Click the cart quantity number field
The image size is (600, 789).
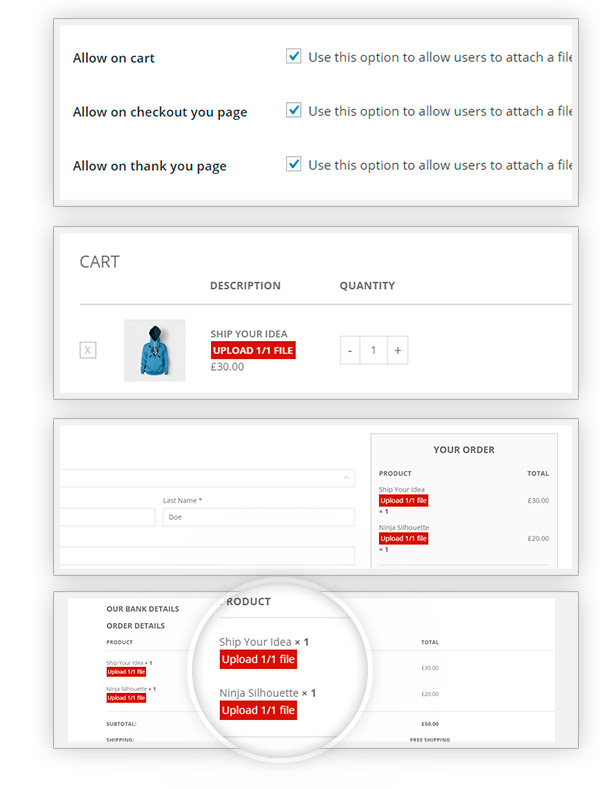[373, 350]
